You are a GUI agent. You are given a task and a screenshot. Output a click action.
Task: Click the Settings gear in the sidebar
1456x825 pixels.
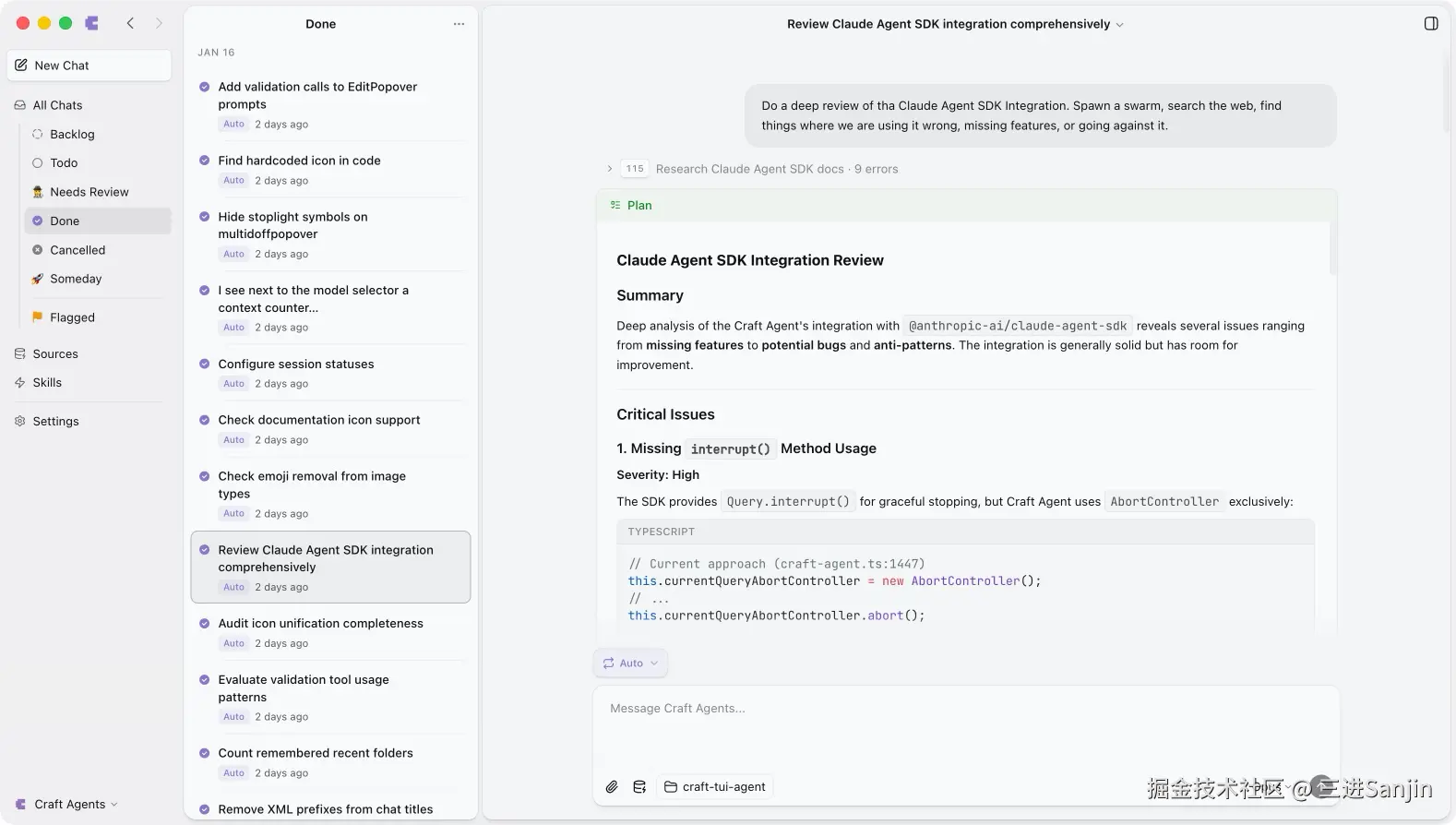click(55, 422)
